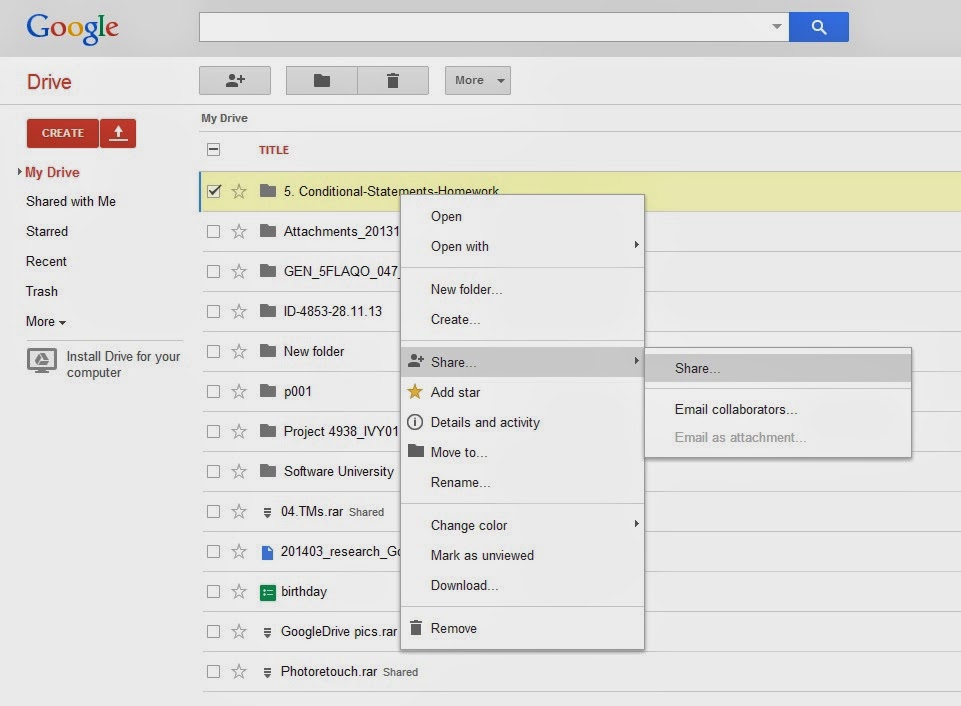Star the Photoretouch.rar file
The width and height of the screenshot is (961, 706).
point(239,672)
